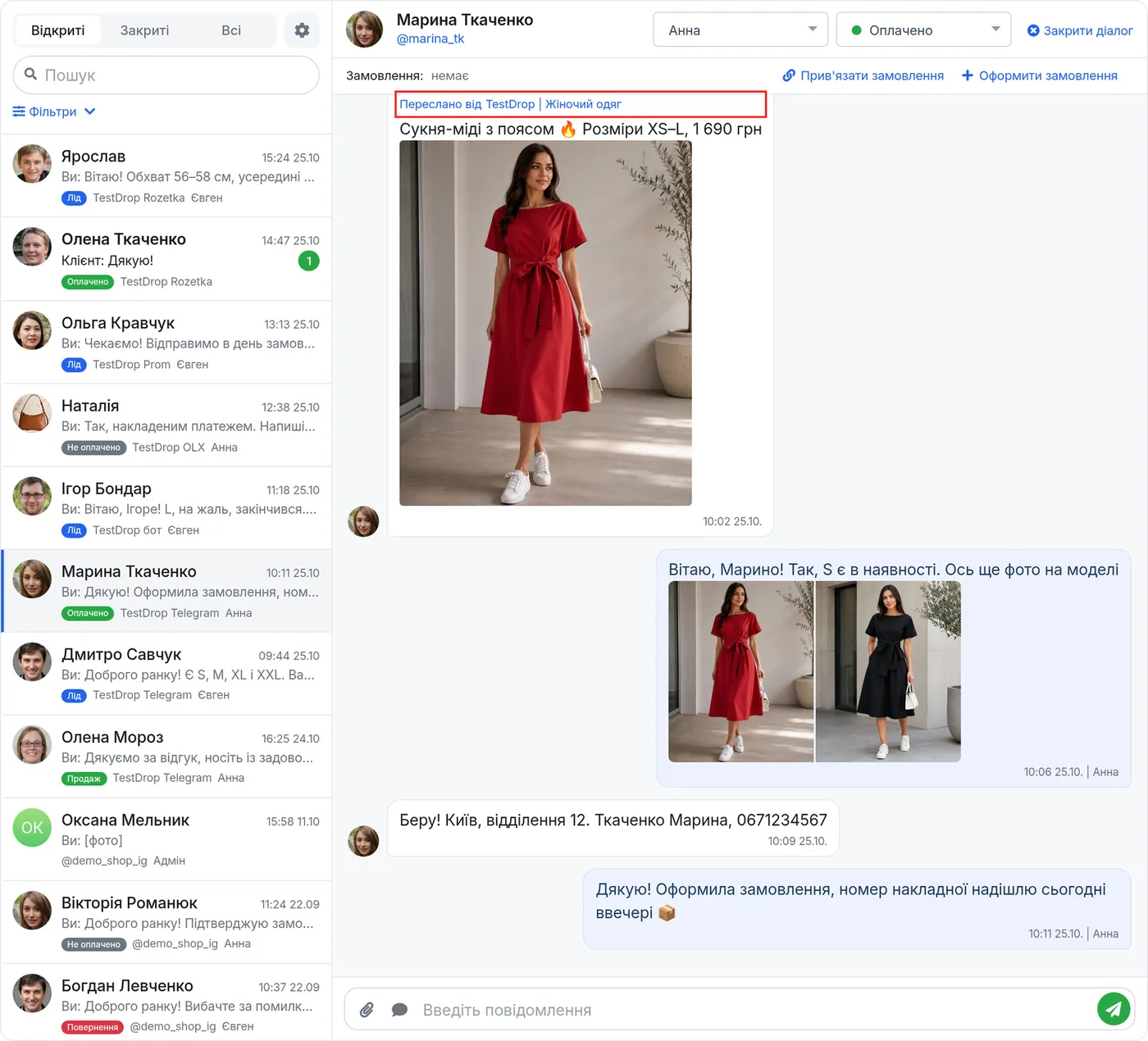Open chat with Ярослав

(166, 175)
